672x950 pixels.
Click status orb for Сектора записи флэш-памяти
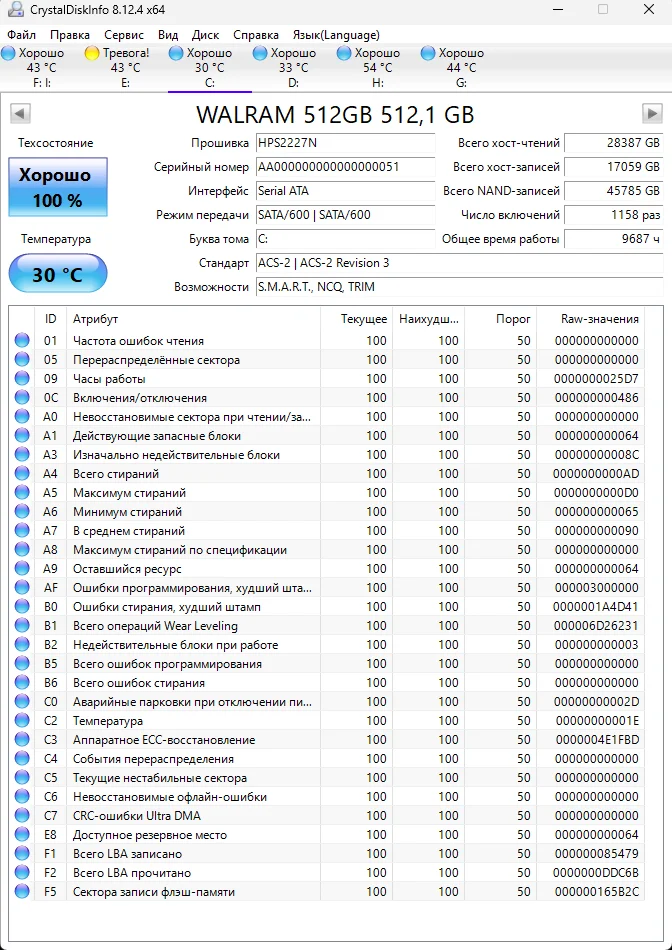point(22,891)
